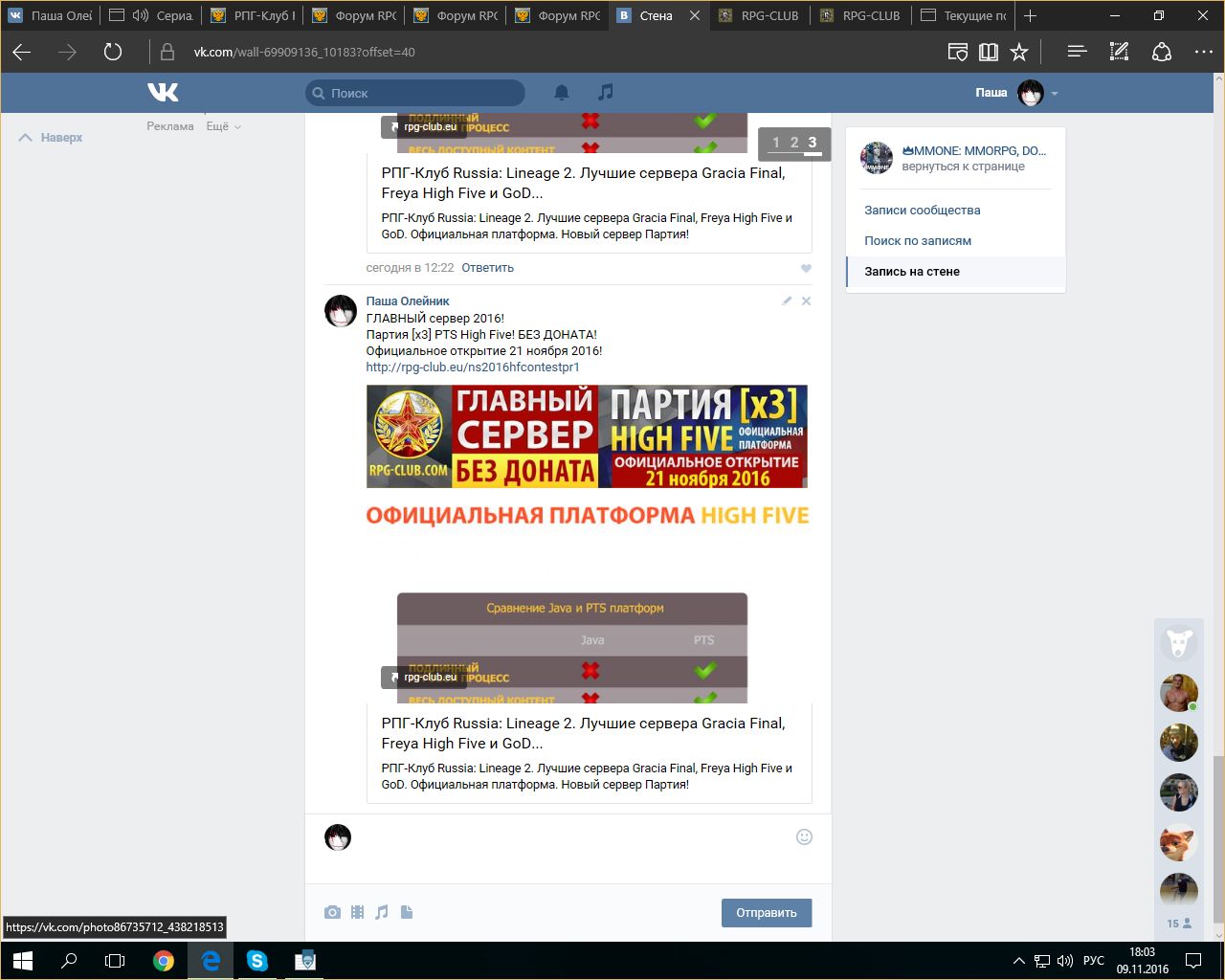Switch to the Текущие browser tab
Image resolution: width=1225 pixels, height=980 pixels.
[x=964, y=15]
